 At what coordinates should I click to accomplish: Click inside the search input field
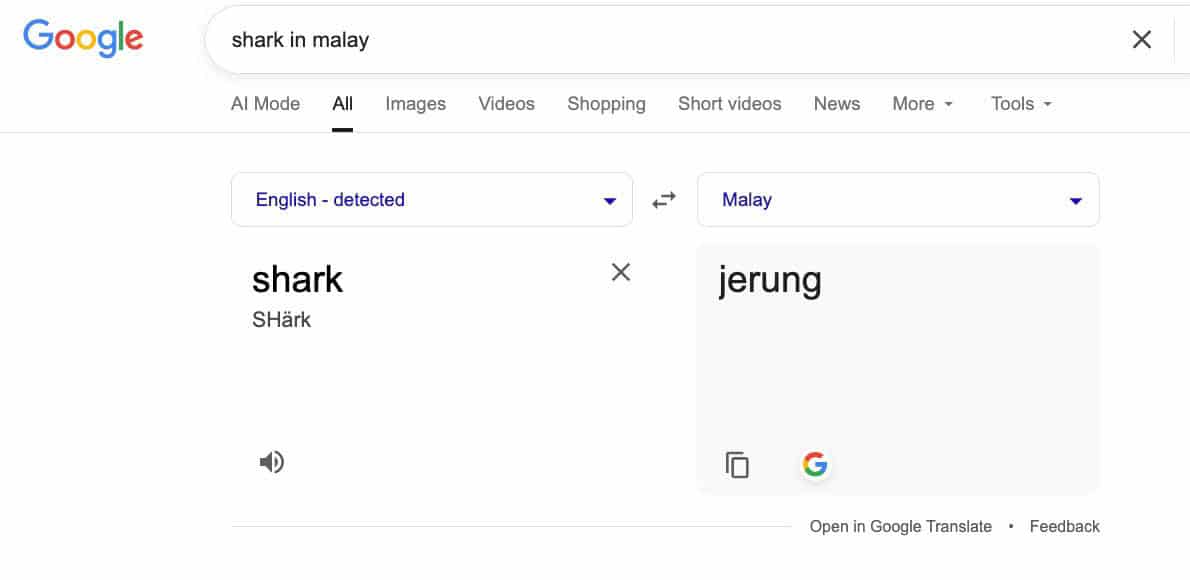click(x=600, y=39)
